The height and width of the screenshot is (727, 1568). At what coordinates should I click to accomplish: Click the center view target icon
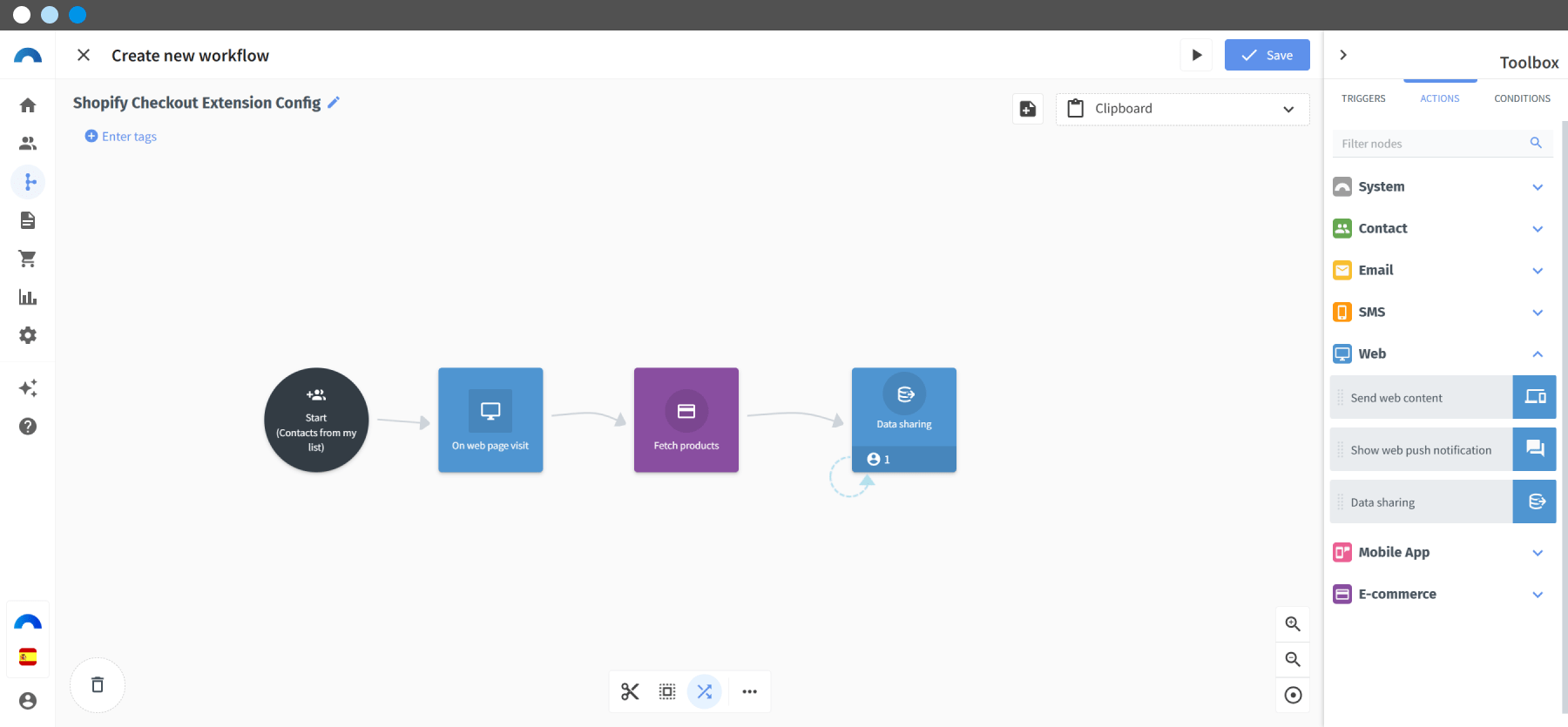[x=1293, y=695]
